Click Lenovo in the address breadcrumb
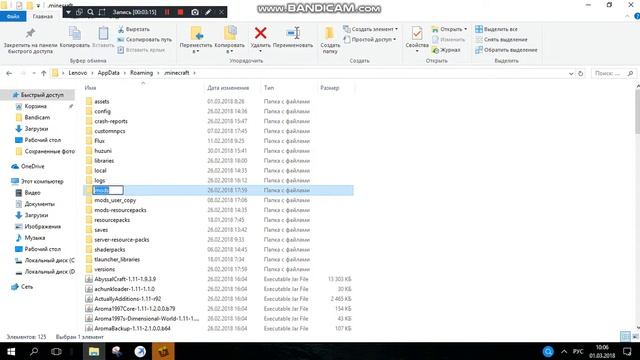The height and width of the screenshot is (360, 640). coord(78,73)
